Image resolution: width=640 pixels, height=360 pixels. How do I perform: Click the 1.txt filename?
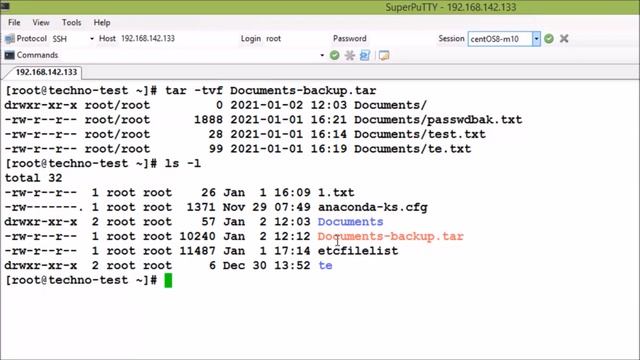[x=336, y=193]
